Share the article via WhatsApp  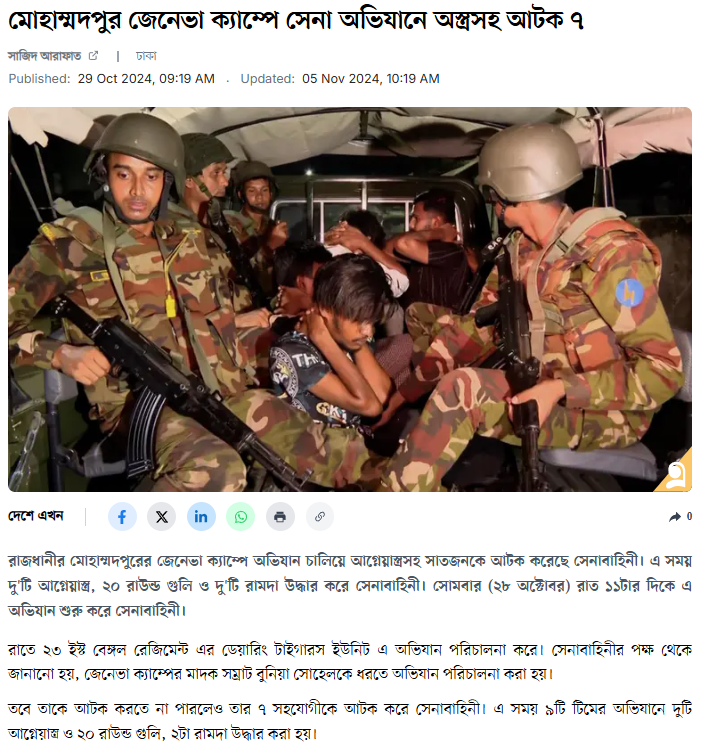(x=241, y=517)
